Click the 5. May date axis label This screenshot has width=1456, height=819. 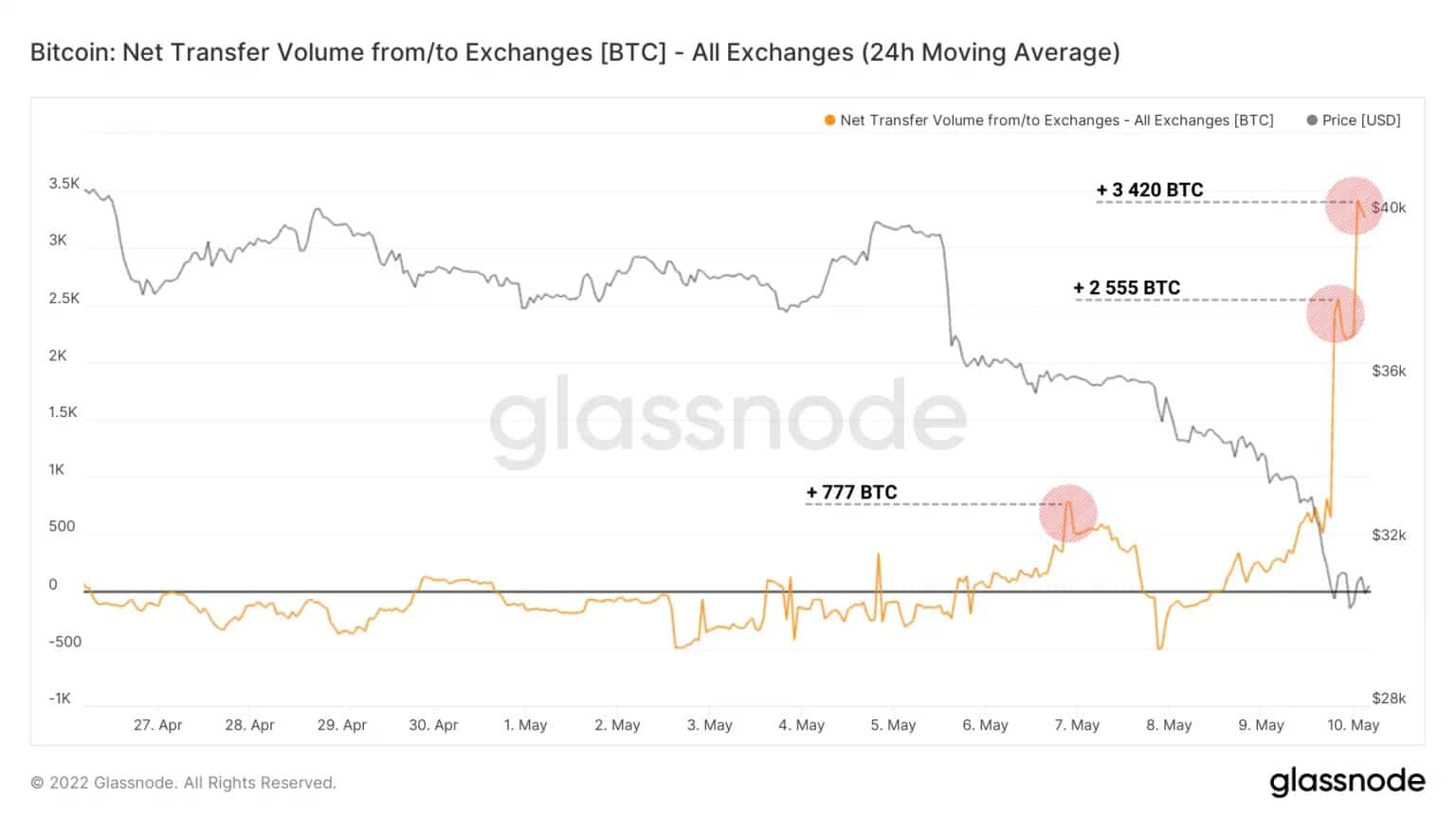click(893, 725)
